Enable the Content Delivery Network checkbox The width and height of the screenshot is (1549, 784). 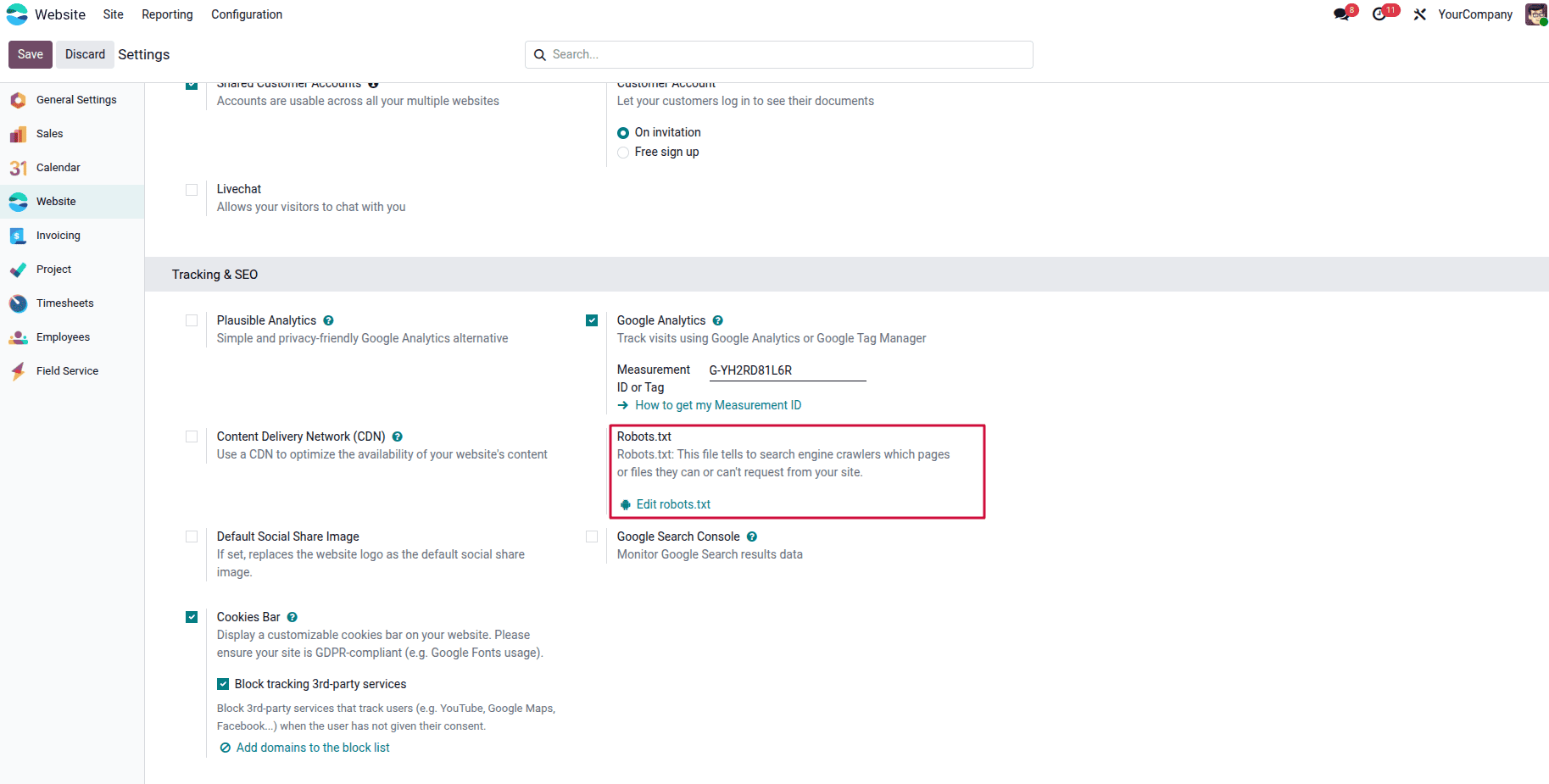(x=192, y=436)
